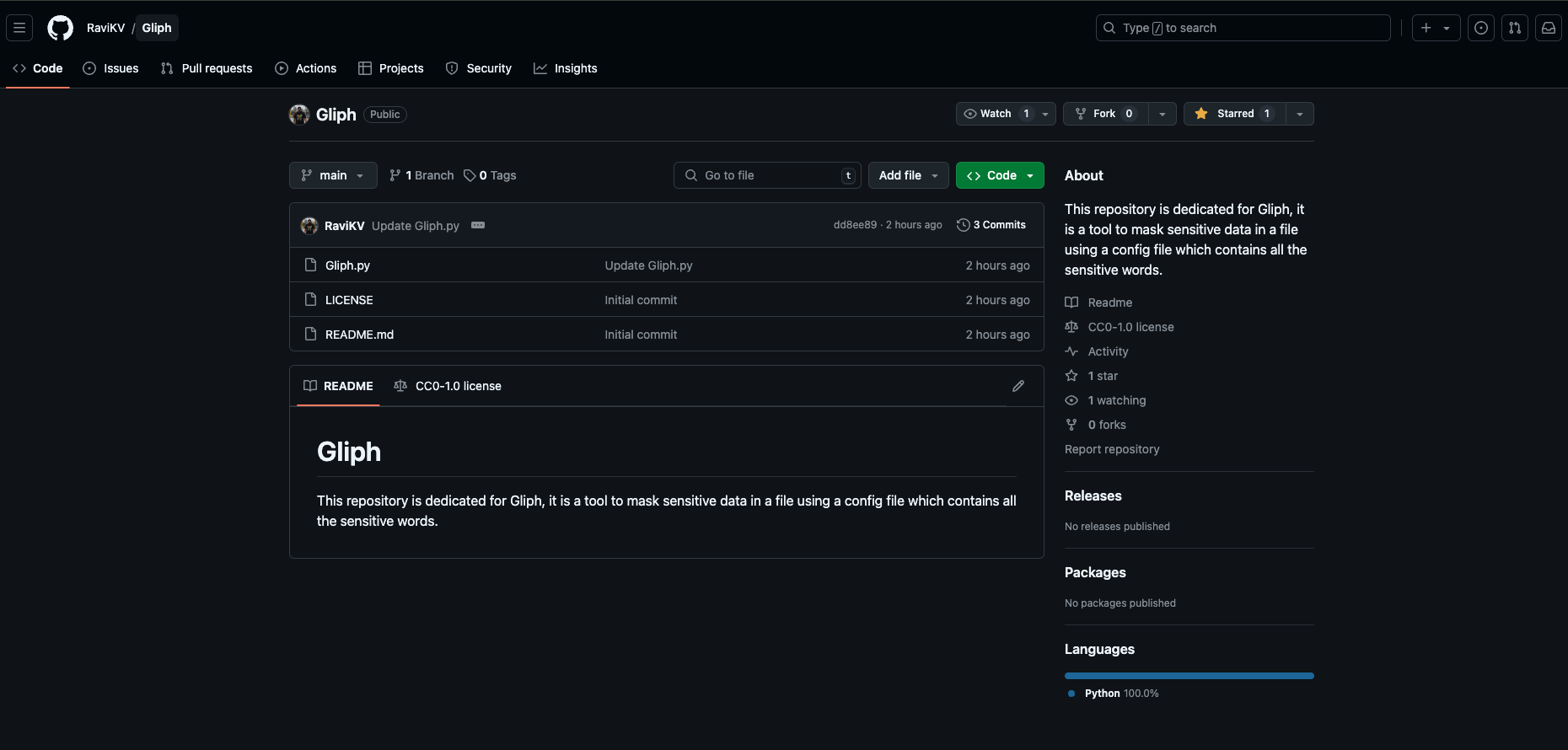Screen dimensions: 1568x750
Task: Open the main branch selector dropdown
Action: pyautogui.click(x=333, y=175)
